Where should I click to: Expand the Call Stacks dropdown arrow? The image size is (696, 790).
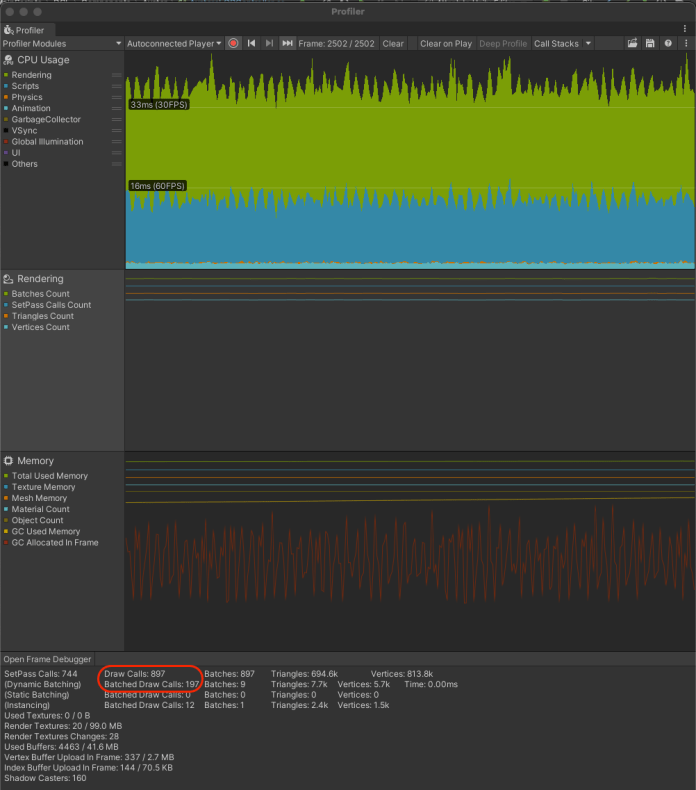pyautogui.click(x=588, y=44)
